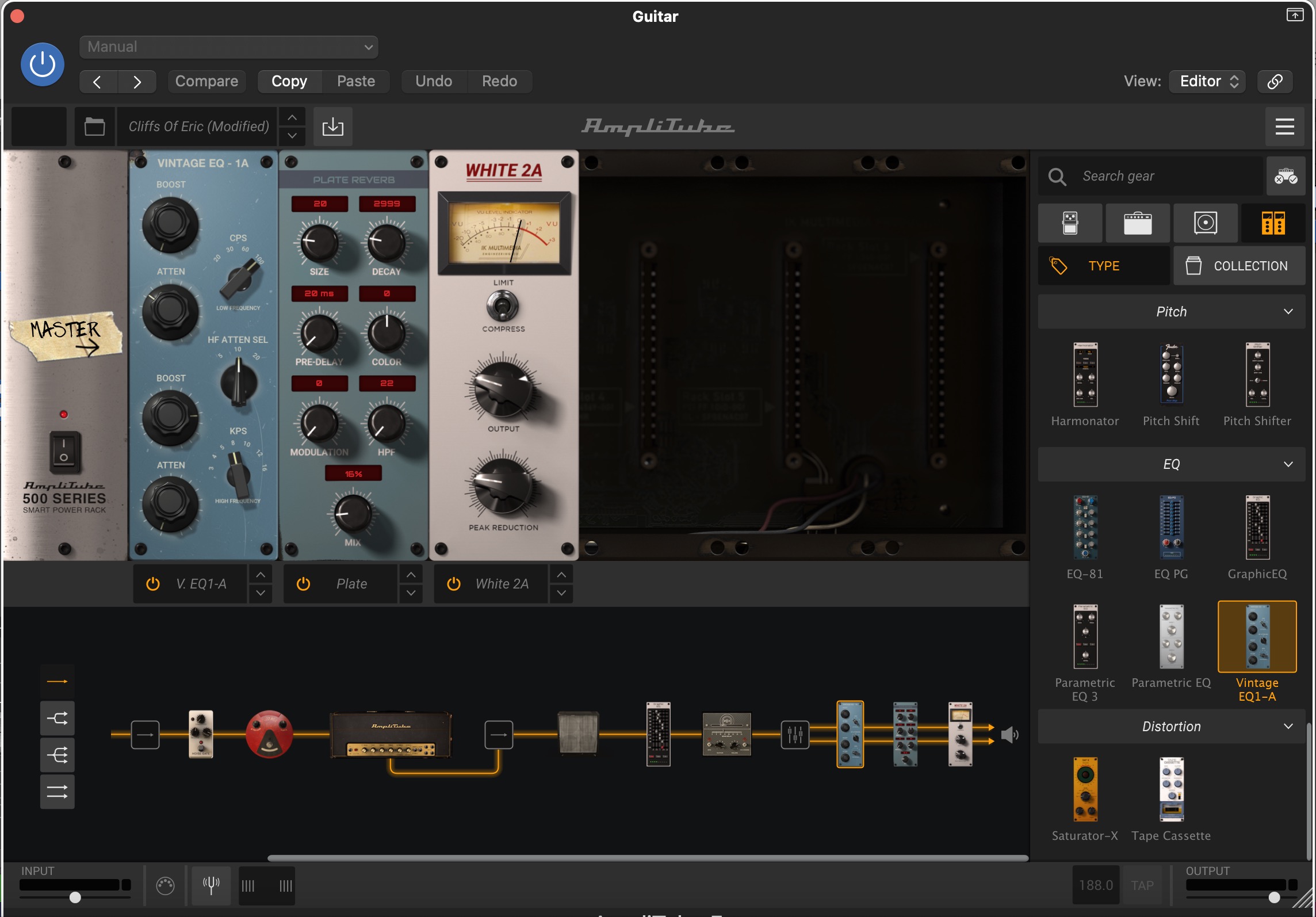Click the Redo button
Viewport: 1316px width, 917px height.
(499, 81)
